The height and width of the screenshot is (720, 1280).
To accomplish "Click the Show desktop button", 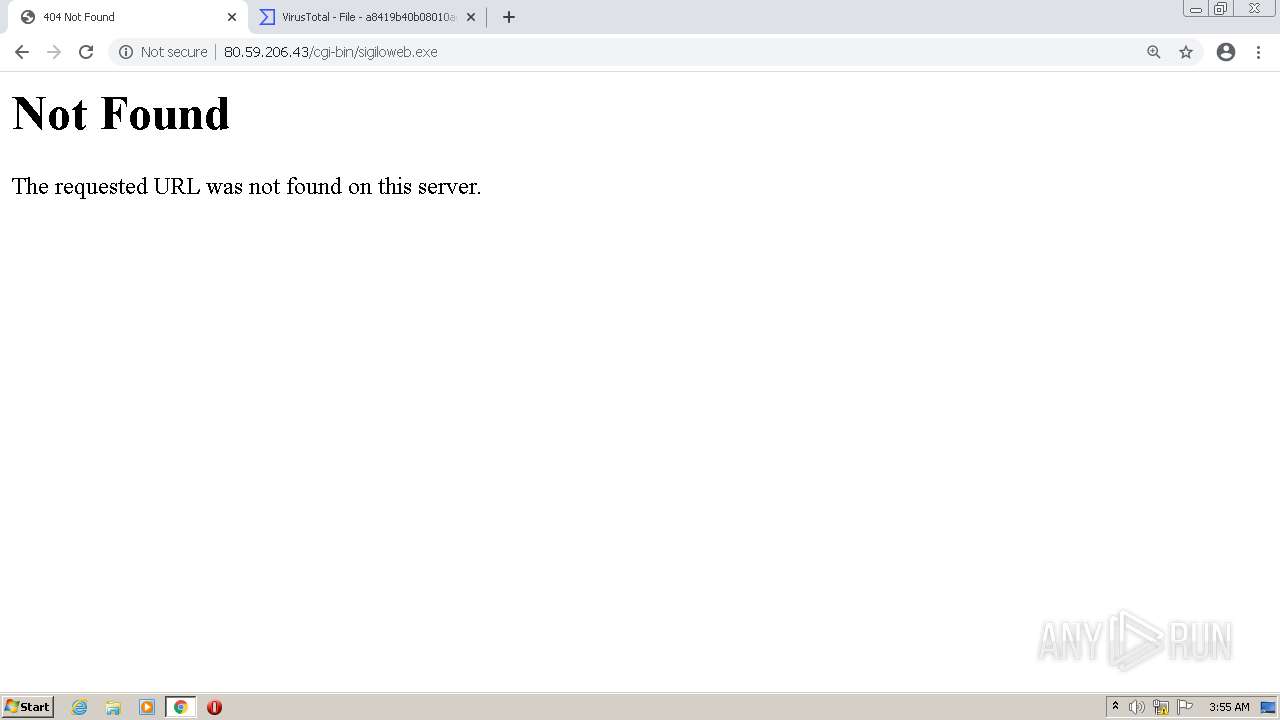I will click(1268, 707).
